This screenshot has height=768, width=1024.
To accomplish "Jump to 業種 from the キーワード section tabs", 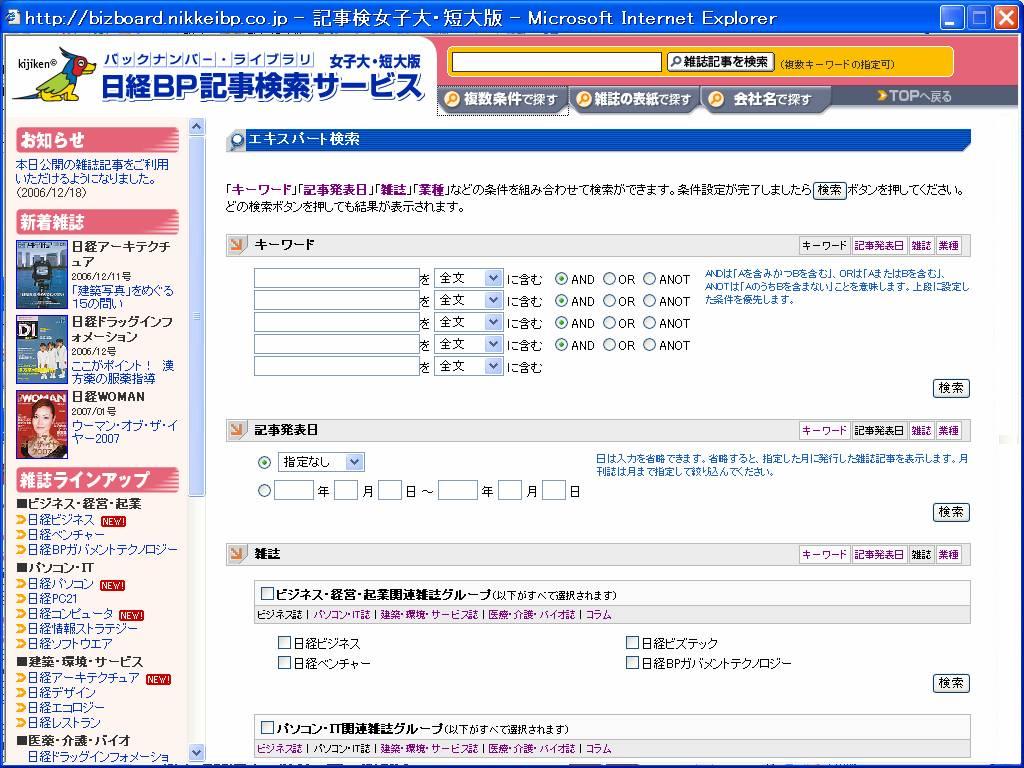I will [x=948, y=246].
